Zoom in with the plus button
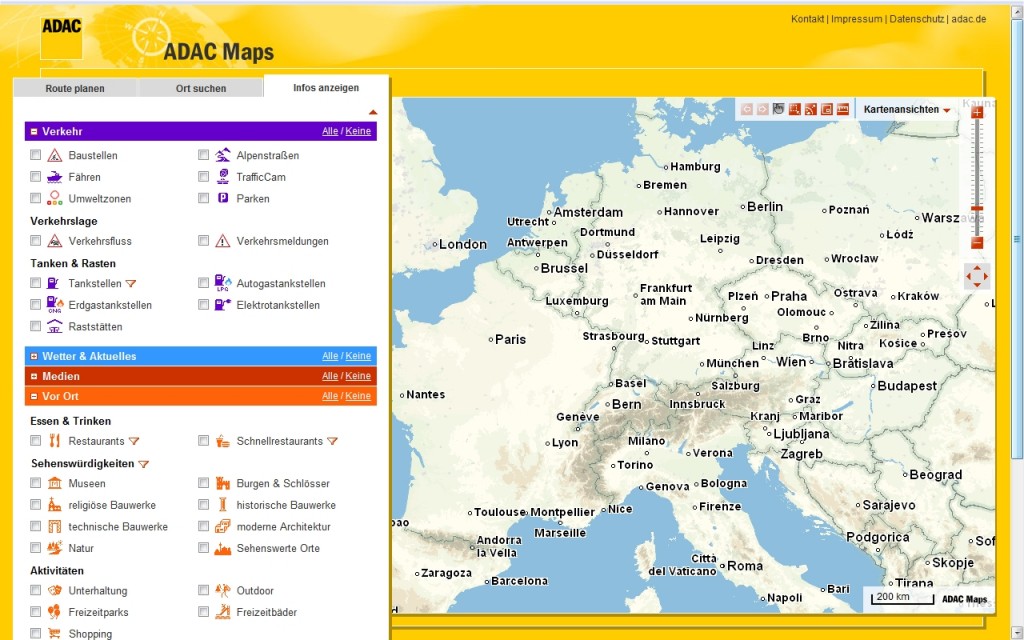This screenshot has width=1024, height=640. [x=977, y=113]
